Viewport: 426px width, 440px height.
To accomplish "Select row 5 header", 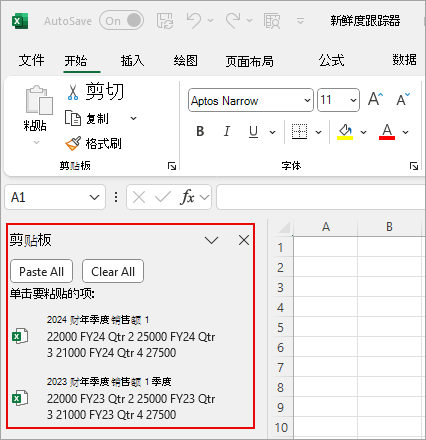I will (x=280, y=327).
